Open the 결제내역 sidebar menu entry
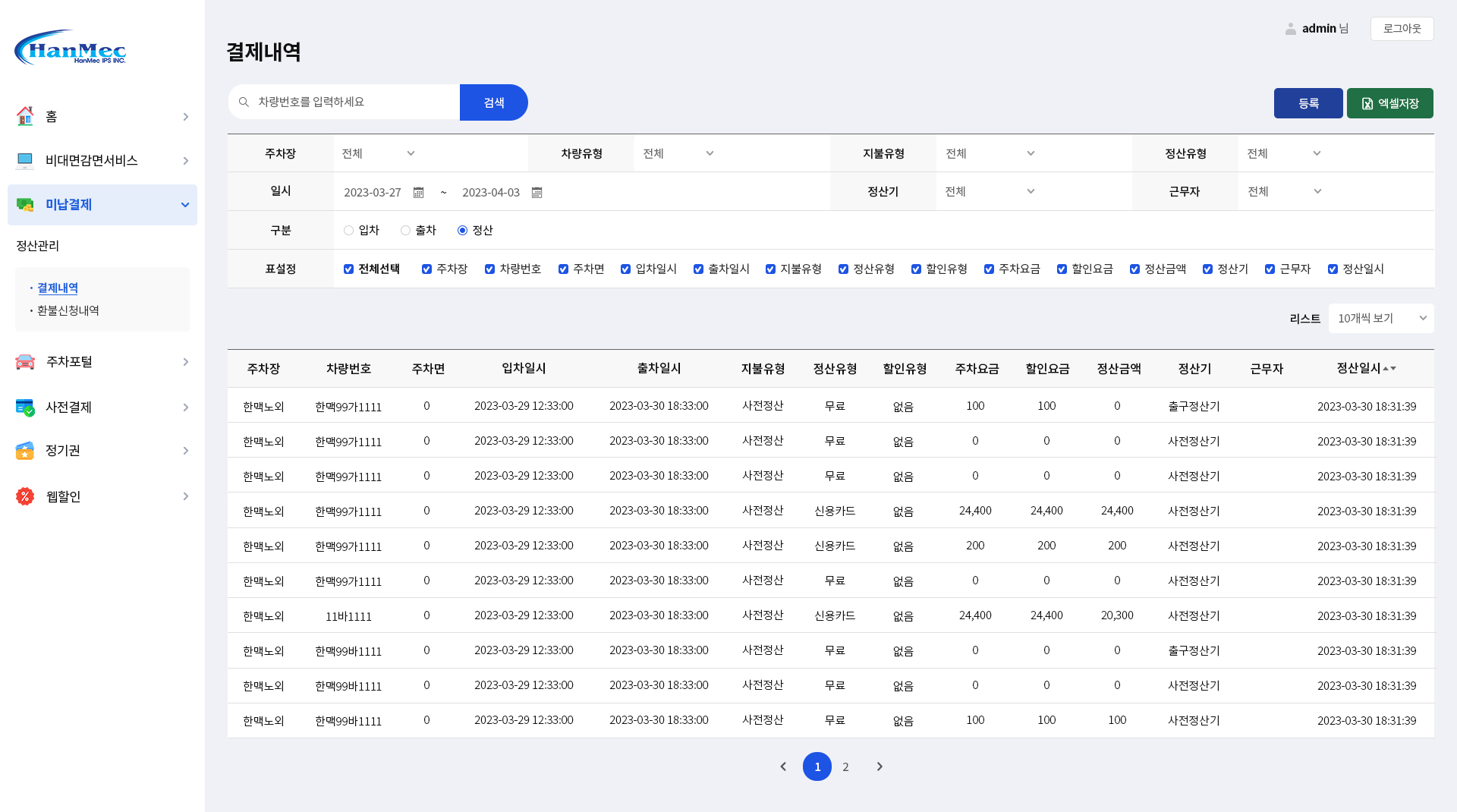 point(56,288)
